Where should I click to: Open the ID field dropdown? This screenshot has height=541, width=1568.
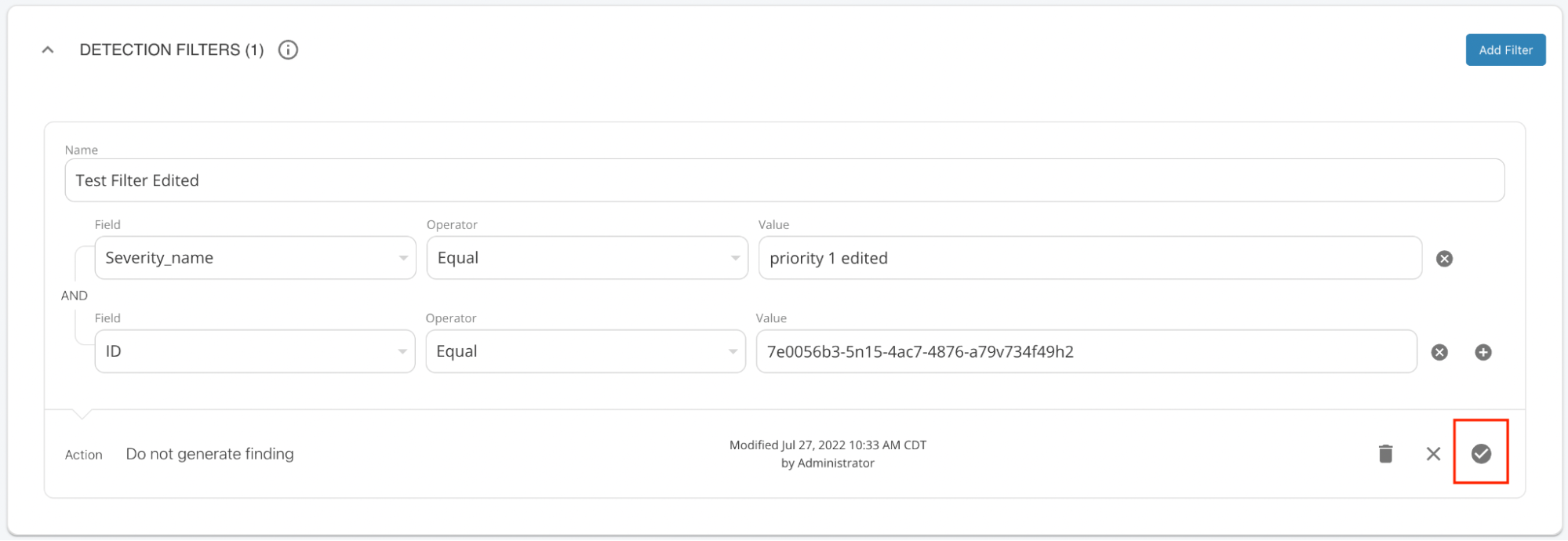click(254, 351)
